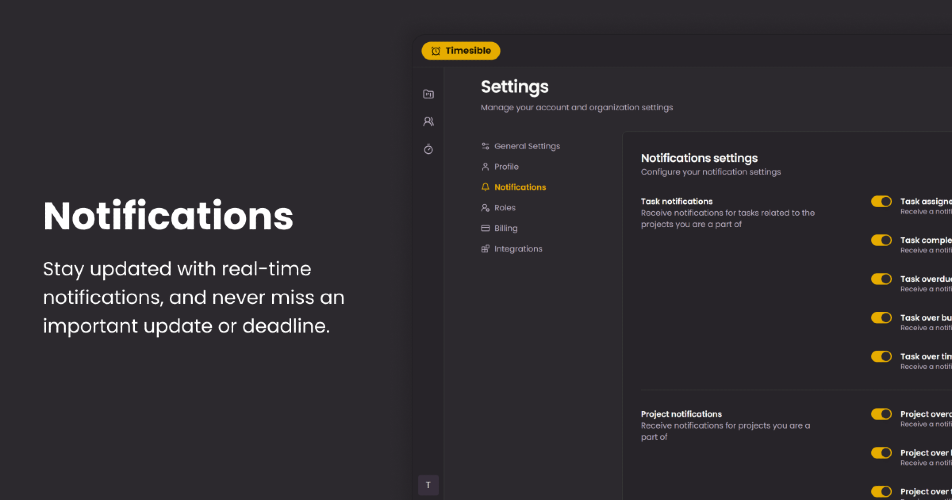Click the 'Task notifications' section label
This screenshot has height=500, width=952.
click(x=677, y=201)
